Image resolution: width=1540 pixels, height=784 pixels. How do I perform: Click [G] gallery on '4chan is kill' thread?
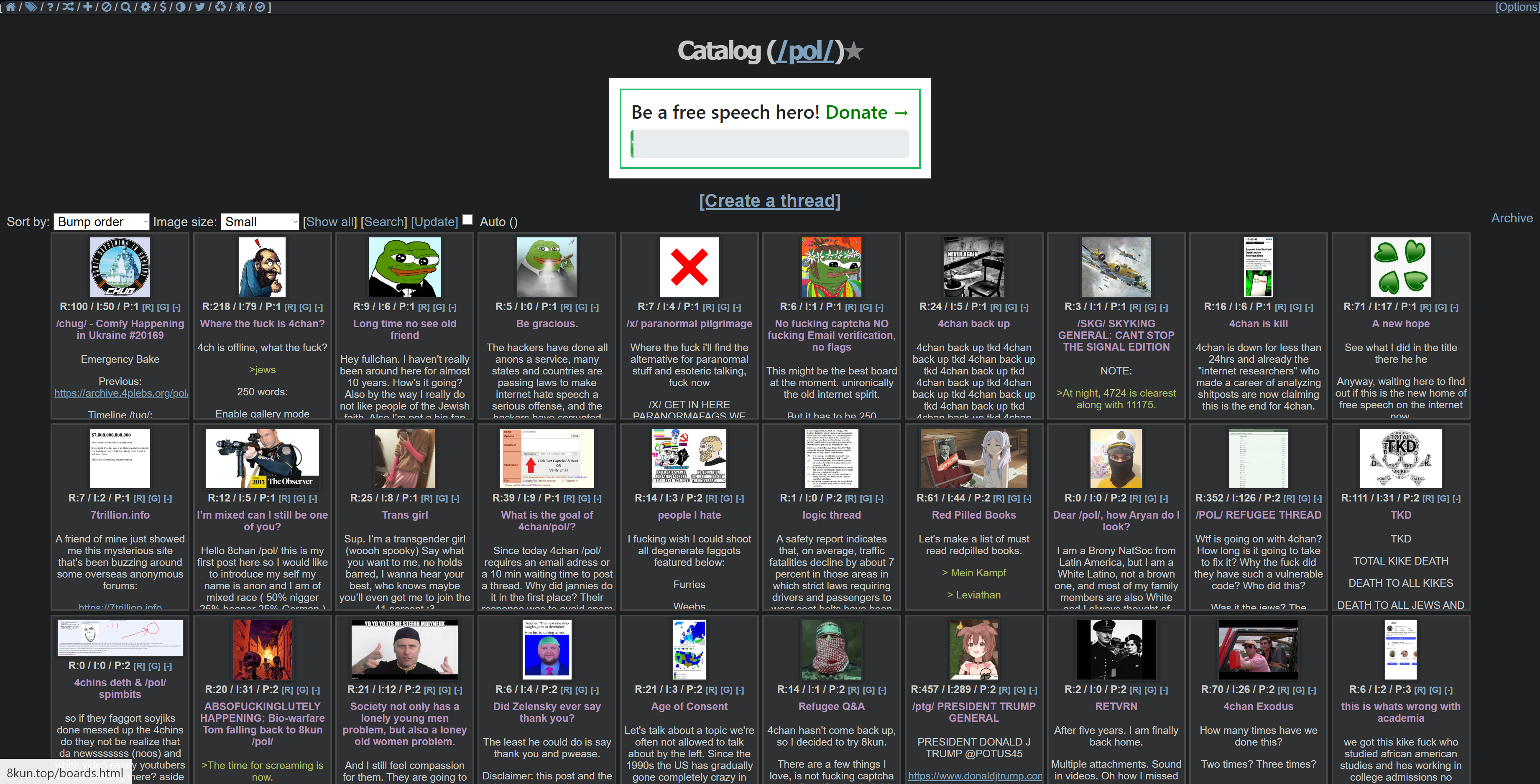[x=1295, y=307]
